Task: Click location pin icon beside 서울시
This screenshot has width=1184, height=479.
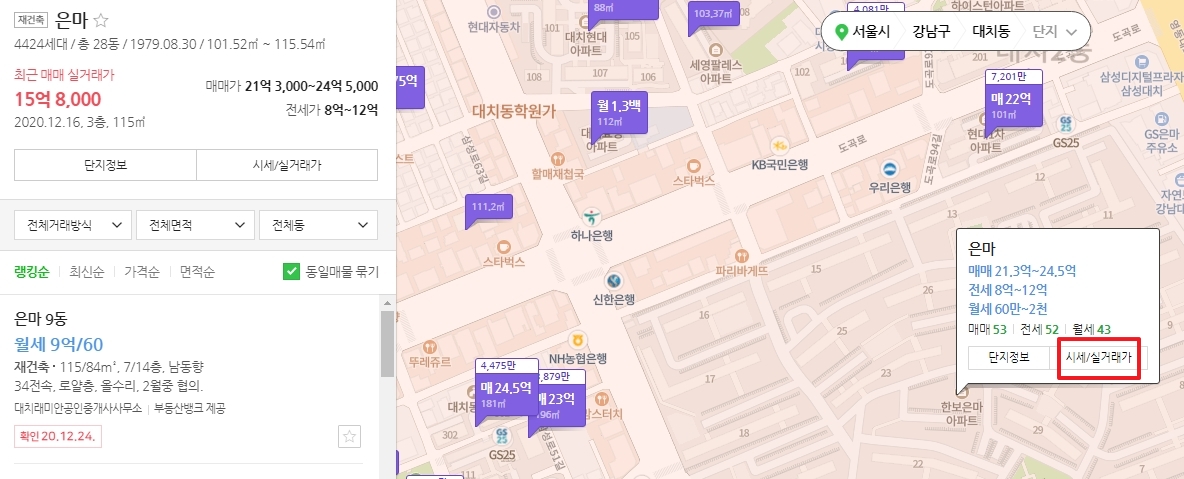Action: [x=842, y=32]
